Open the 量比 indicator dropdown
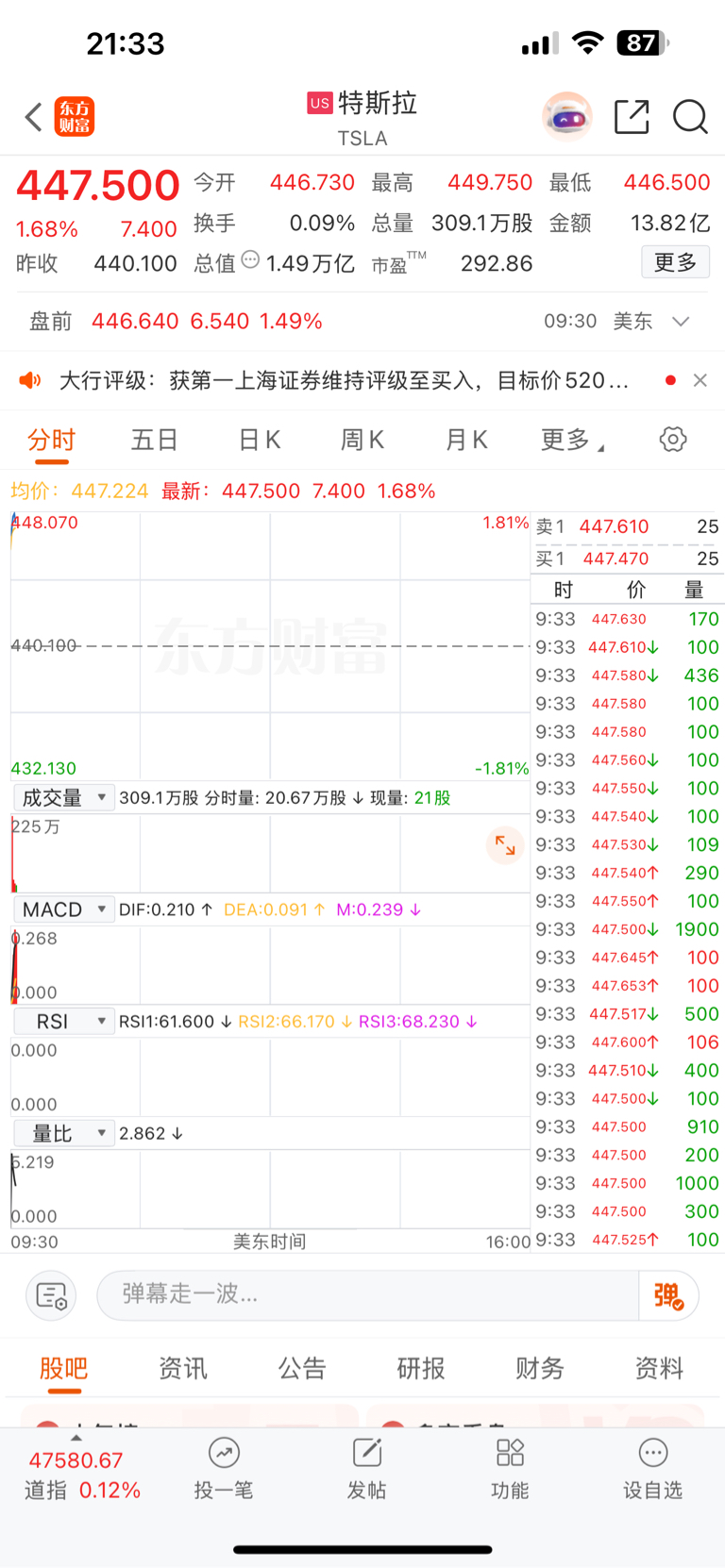This screenshot has height=1568, width=725. pyautogui.click(x=63, y=1133)
